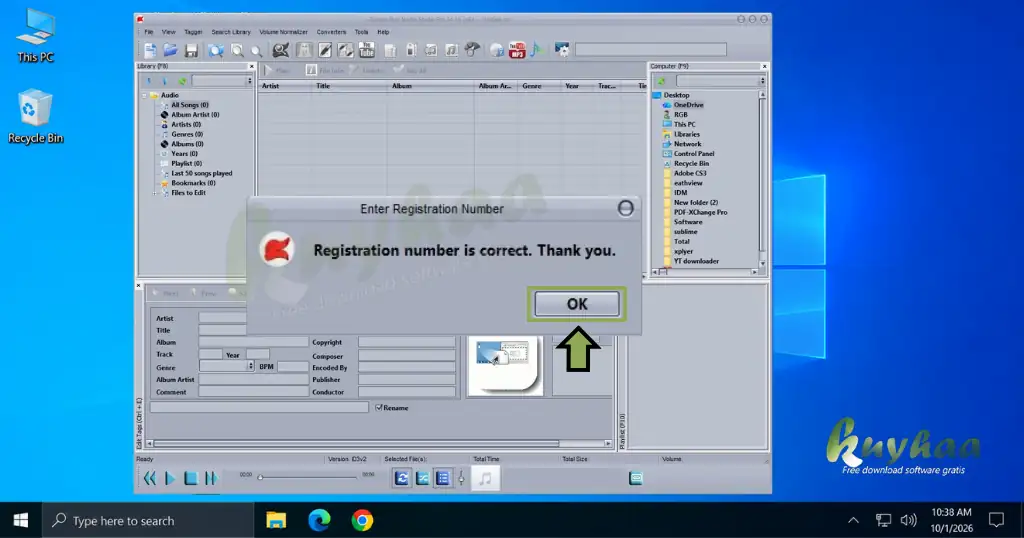Select PDF-XChange Pro folder
The height and width of the screenshot is (538, 1024).
tap(700, 212)
